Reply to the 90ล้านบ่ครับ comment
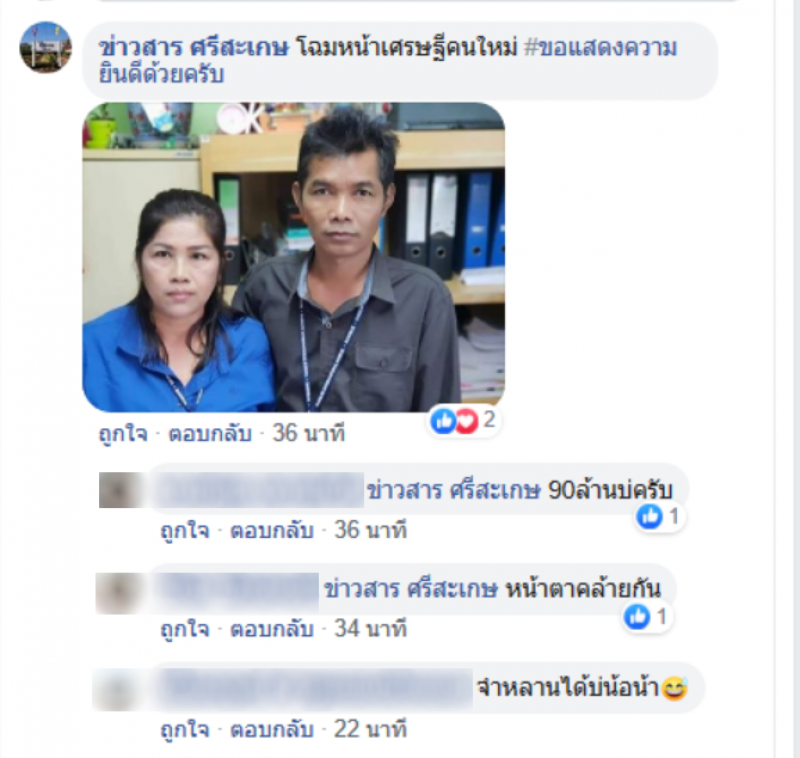The image size is (800, 758). click(272, 530)
